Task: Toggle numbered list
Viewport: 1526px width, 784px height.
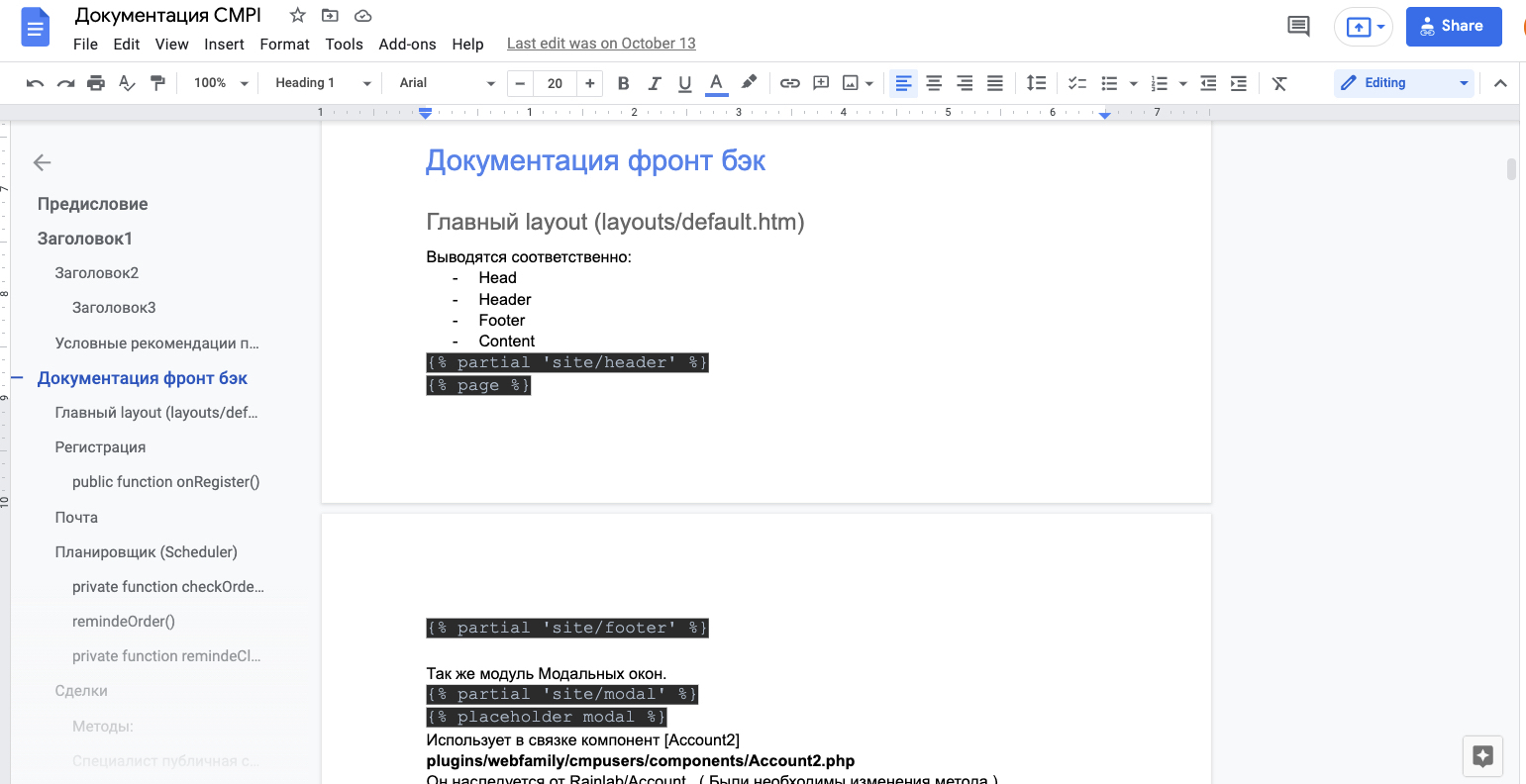Action: click(x=1160, y=83)
